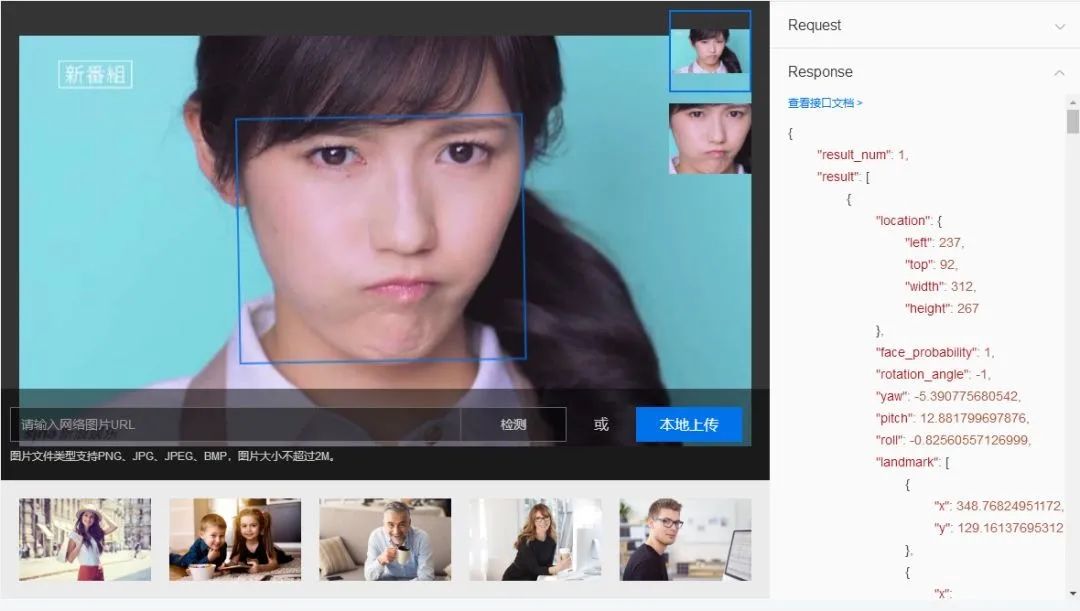Click the scrollbar down arrow in Response panel
Image resolution: width=1080 pixels, height=611 pixels.
click(x=1072, y=593)
